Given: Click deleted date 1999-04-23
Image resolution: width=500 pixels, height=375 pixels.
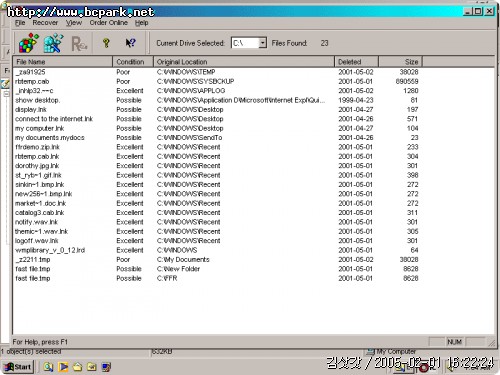Looking at the screenshot, I should 356,100.
